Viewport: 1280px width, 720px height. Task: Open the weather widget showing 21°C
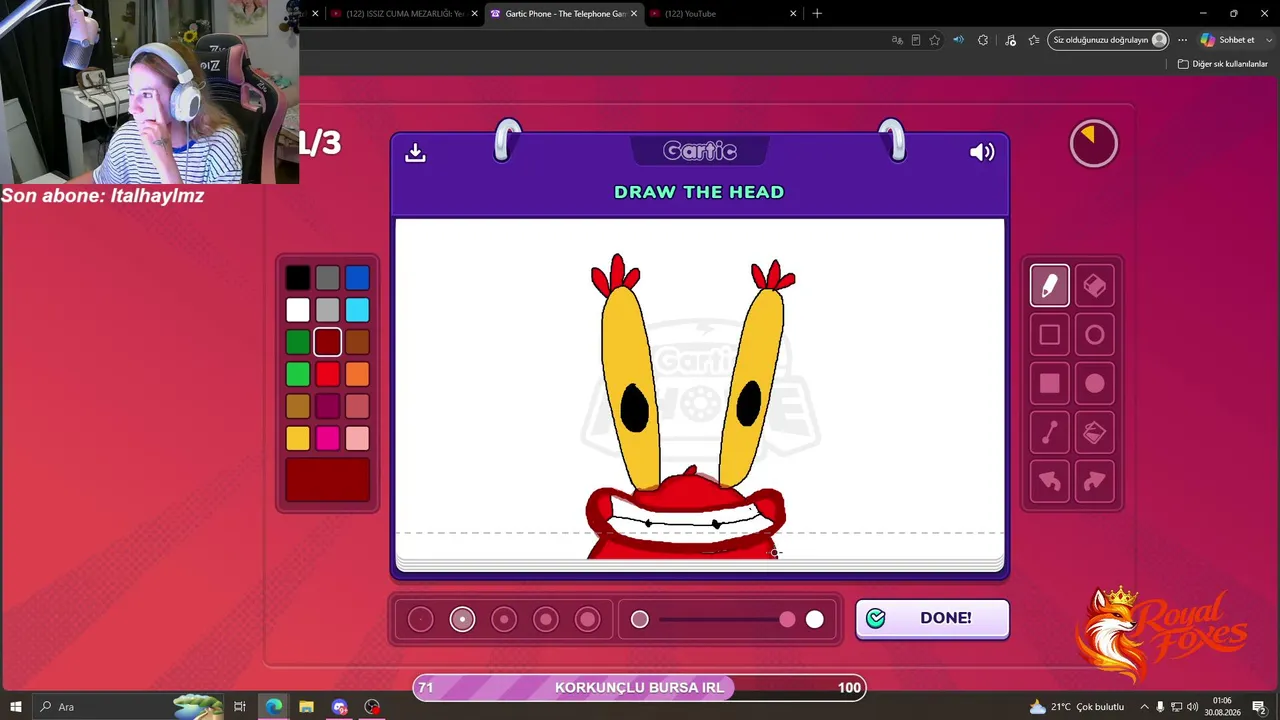click(x=1077, y=707)
